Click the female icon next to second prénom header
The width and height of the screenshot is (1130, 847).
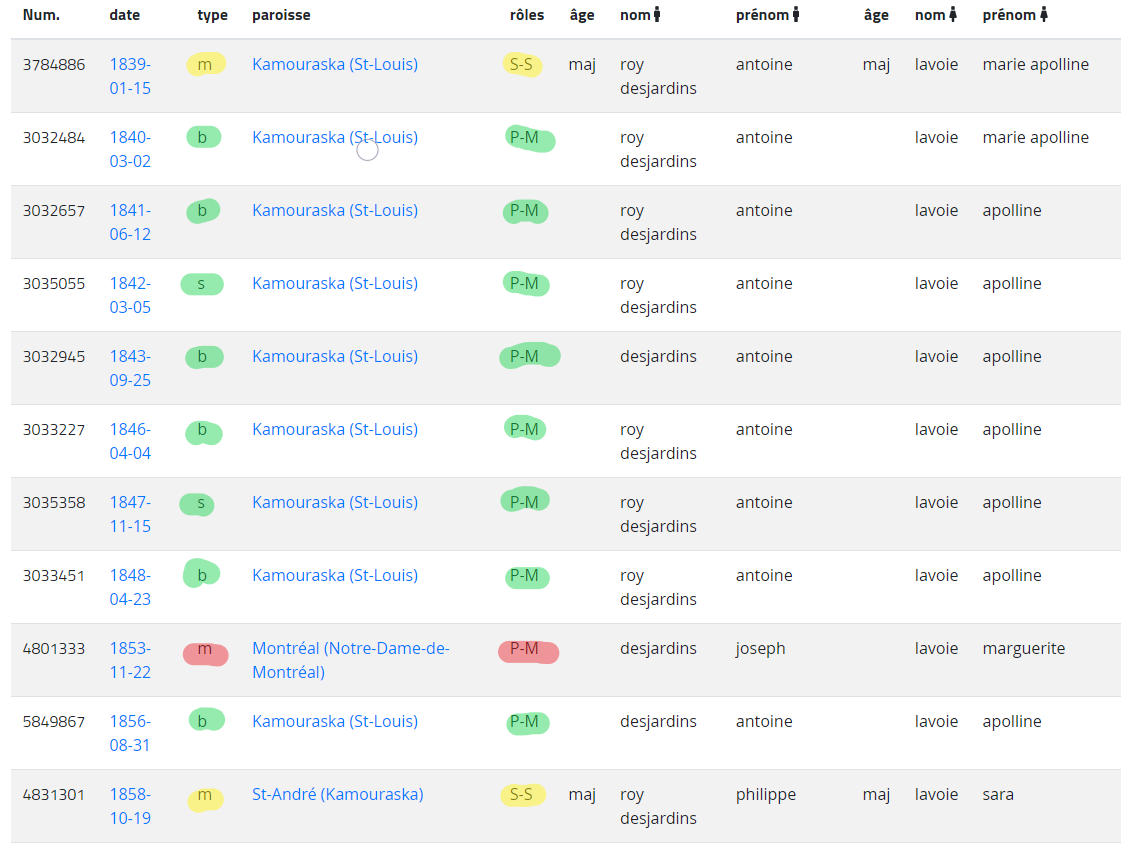pyautogui.click(x=1044, y=14)
